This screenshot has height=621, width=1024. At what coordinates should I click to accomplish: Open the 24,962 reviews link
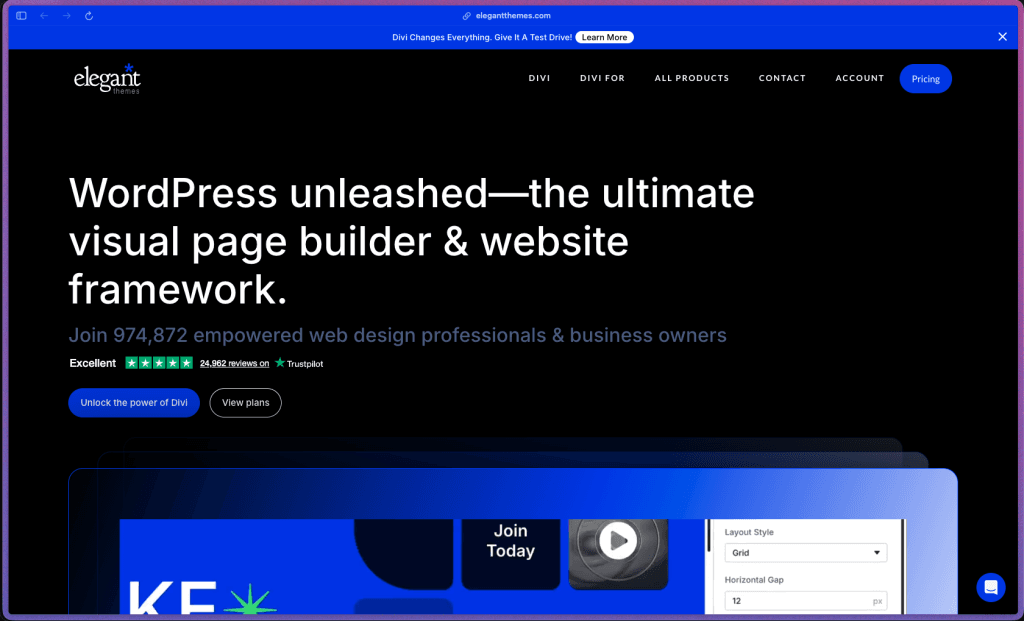pos(234,364)
